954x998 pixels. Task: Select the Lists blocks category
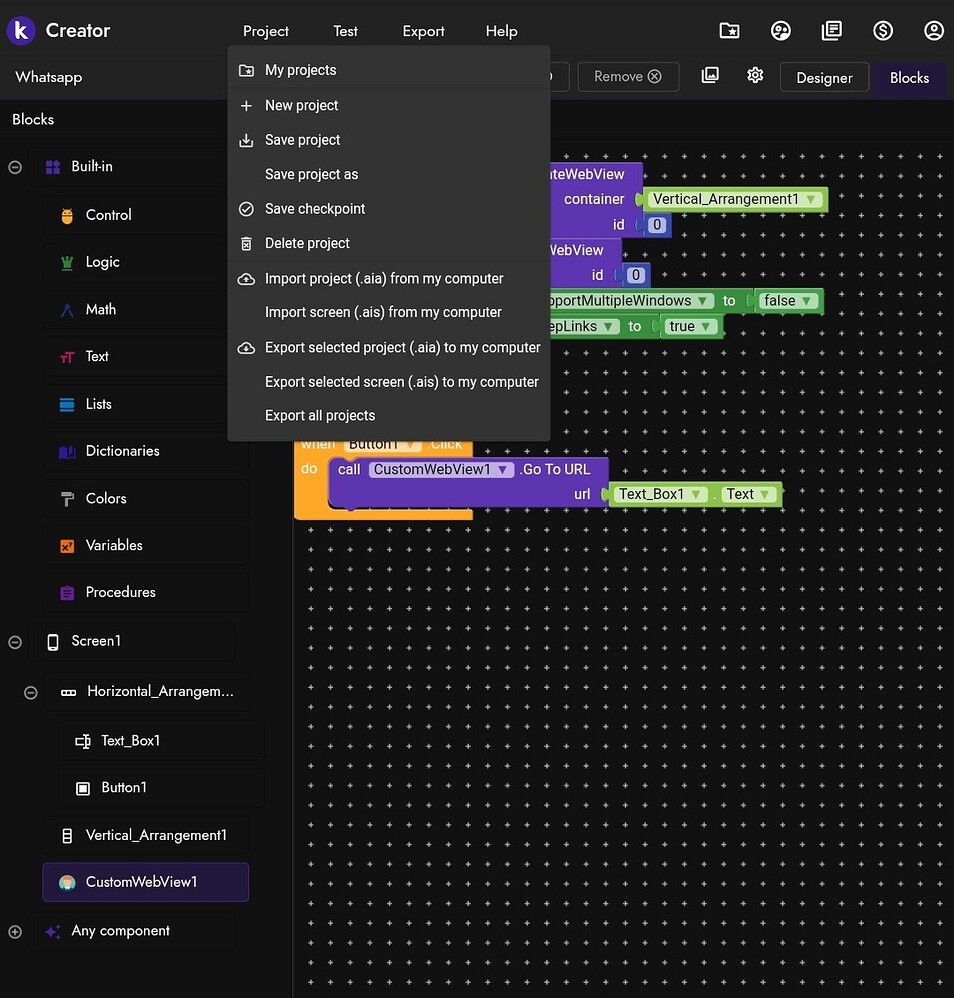145,404
